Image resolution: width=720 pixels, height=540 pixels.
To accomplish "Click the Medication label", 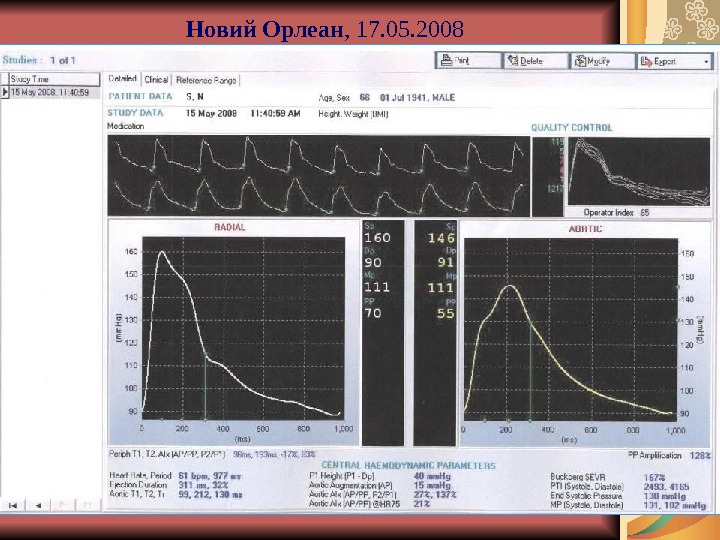I will [x=125, y=126].
